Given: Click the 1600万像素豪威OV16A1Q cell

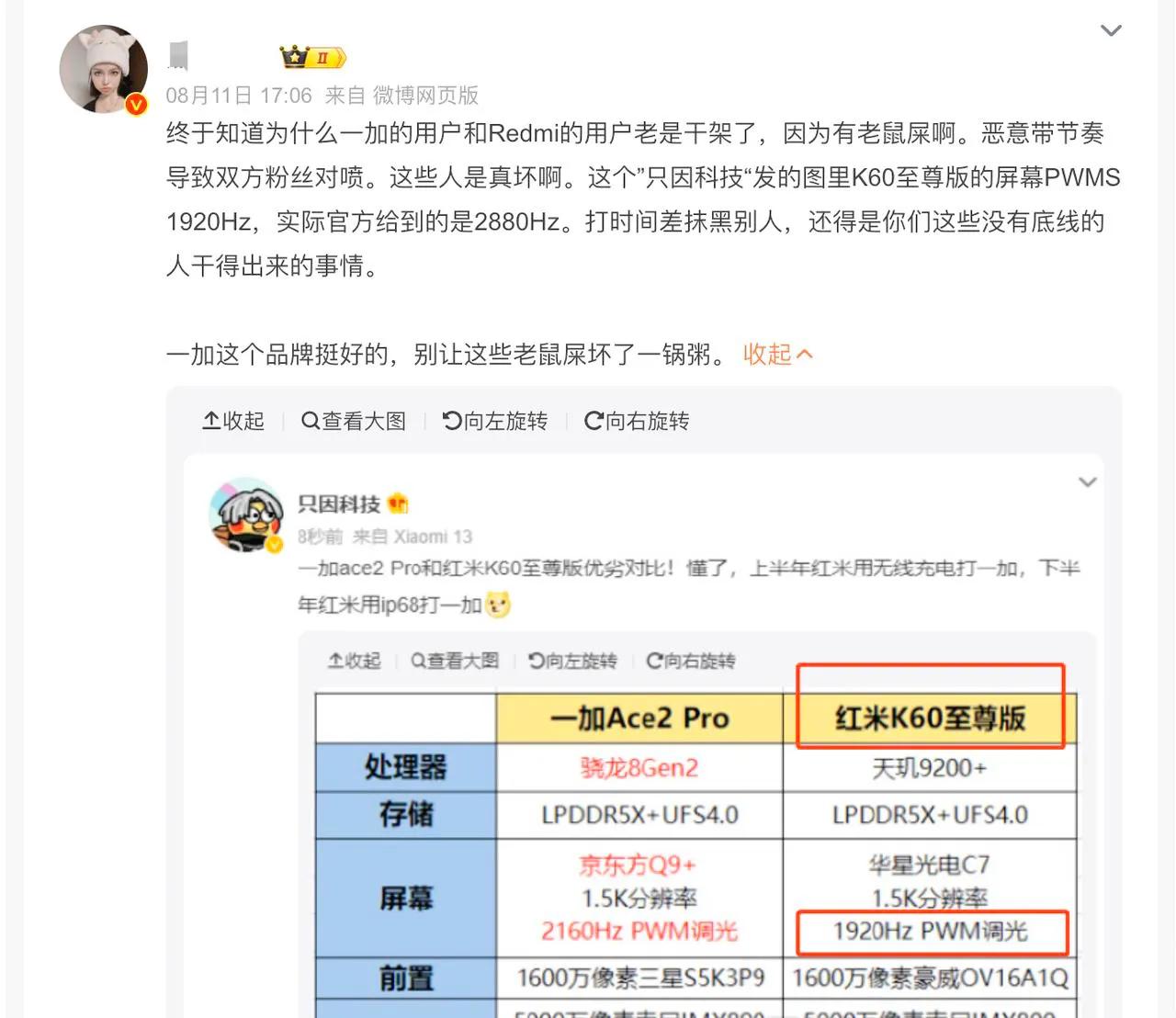Looking at the screenshot, I should coord(930,978).
